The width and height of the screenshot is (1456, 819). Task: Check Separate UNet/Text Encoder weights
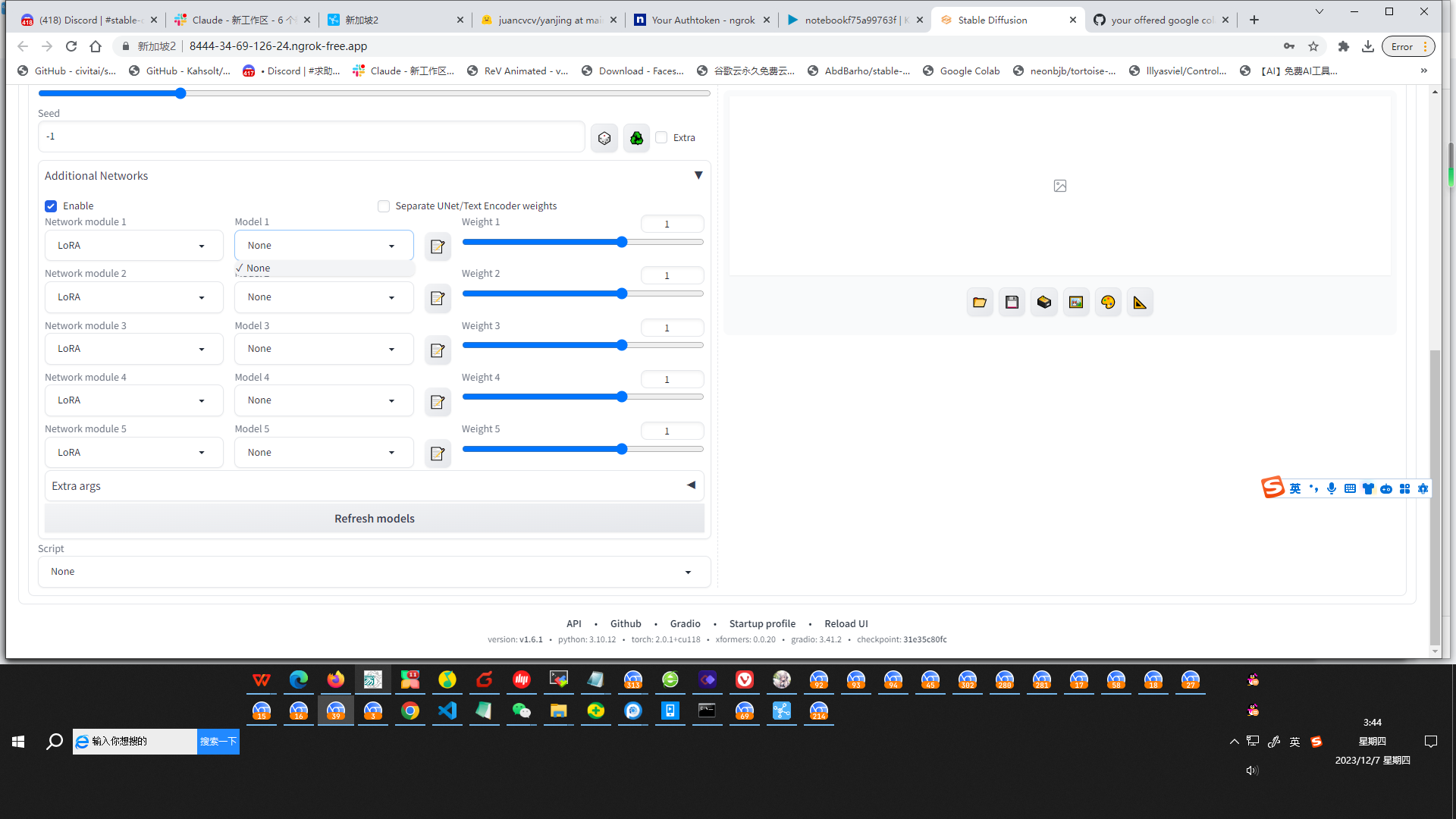coord(384,206)
